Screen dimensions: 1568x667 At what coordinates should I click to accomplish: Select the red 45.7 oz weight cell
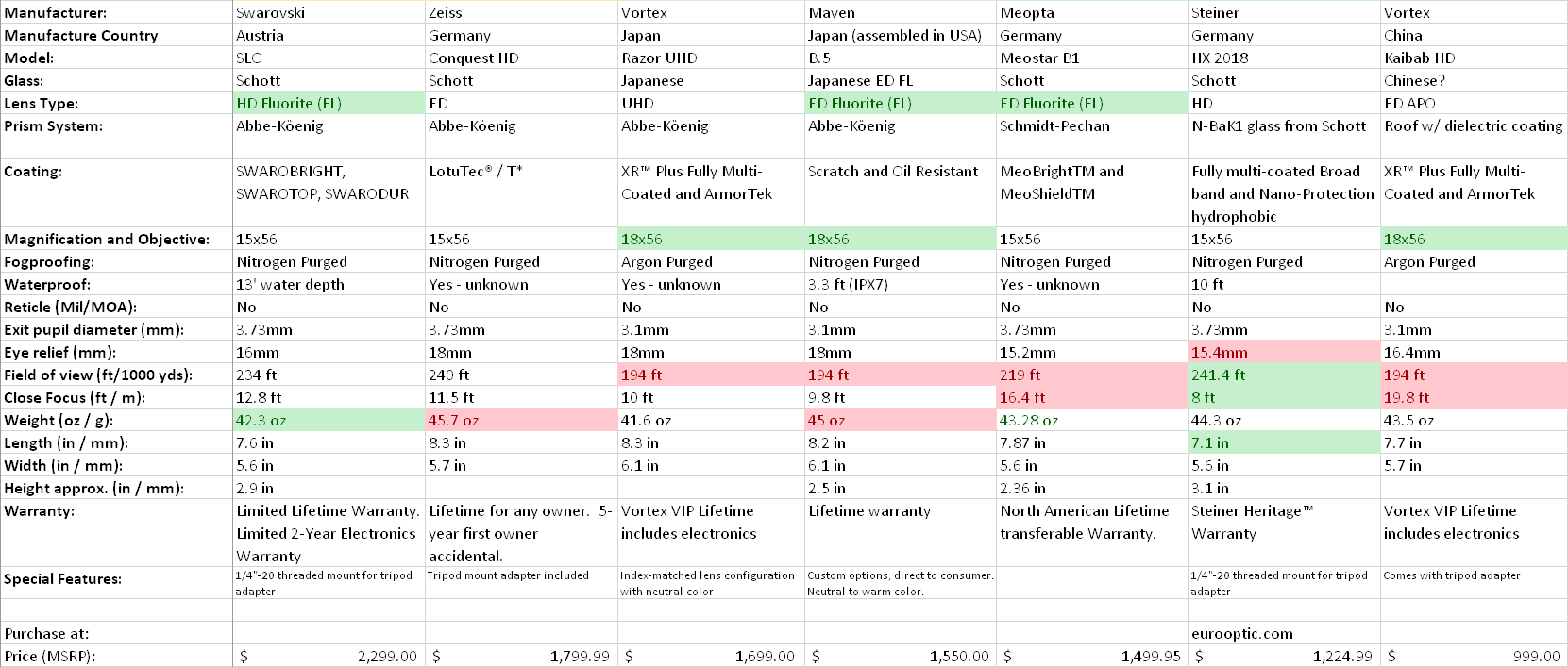pyautogui.click(x=521, y=420)
